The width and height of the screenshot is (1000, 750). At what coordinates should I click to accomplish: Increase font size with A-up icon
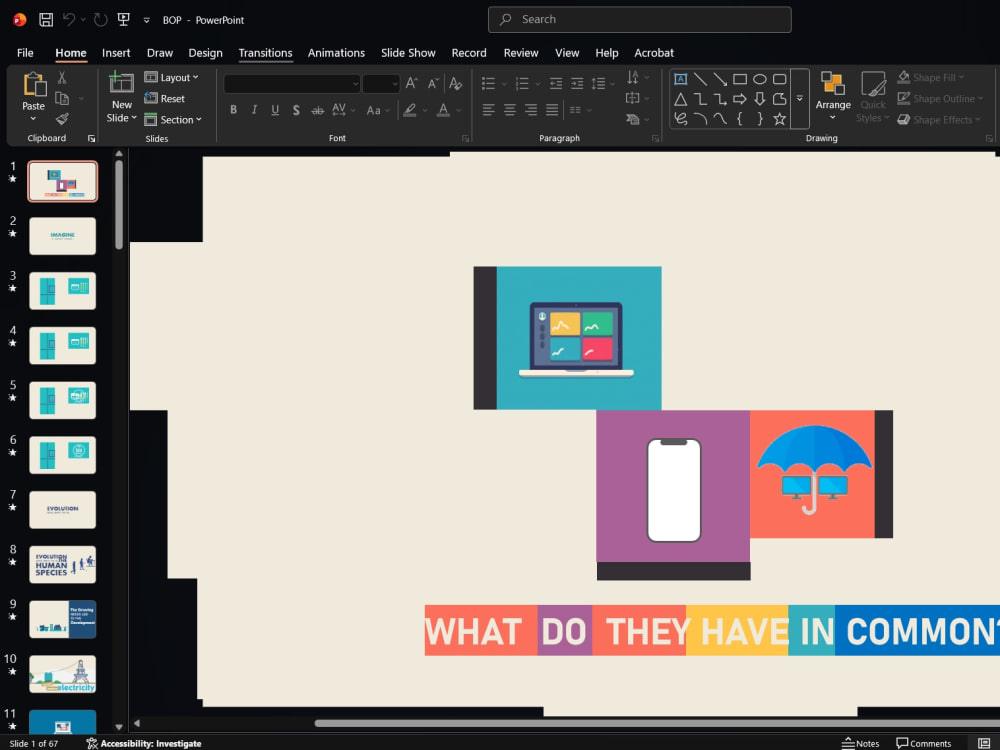pos(412,83)
